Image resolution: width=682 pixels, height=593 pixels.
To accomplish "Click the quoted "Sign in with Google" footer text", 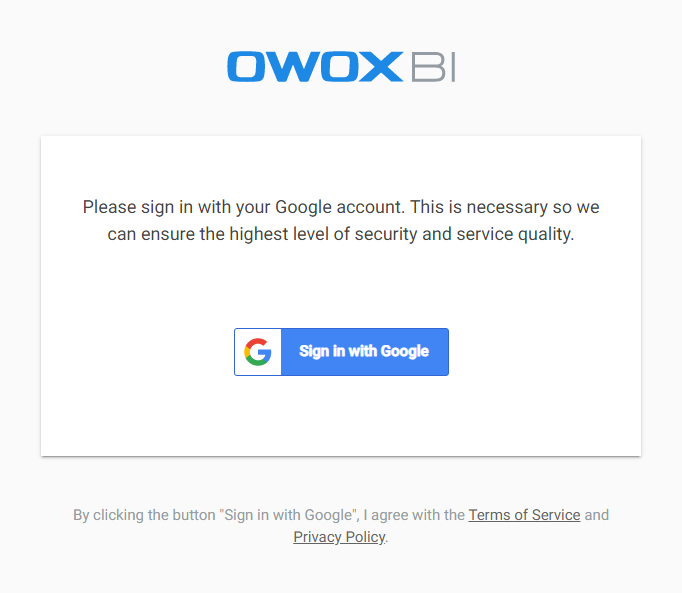I will tap(290, 515).
